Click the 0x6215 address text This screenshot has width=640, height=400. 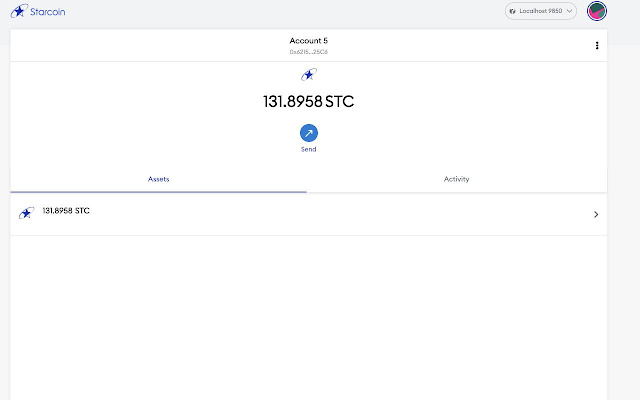coord(309,52)
